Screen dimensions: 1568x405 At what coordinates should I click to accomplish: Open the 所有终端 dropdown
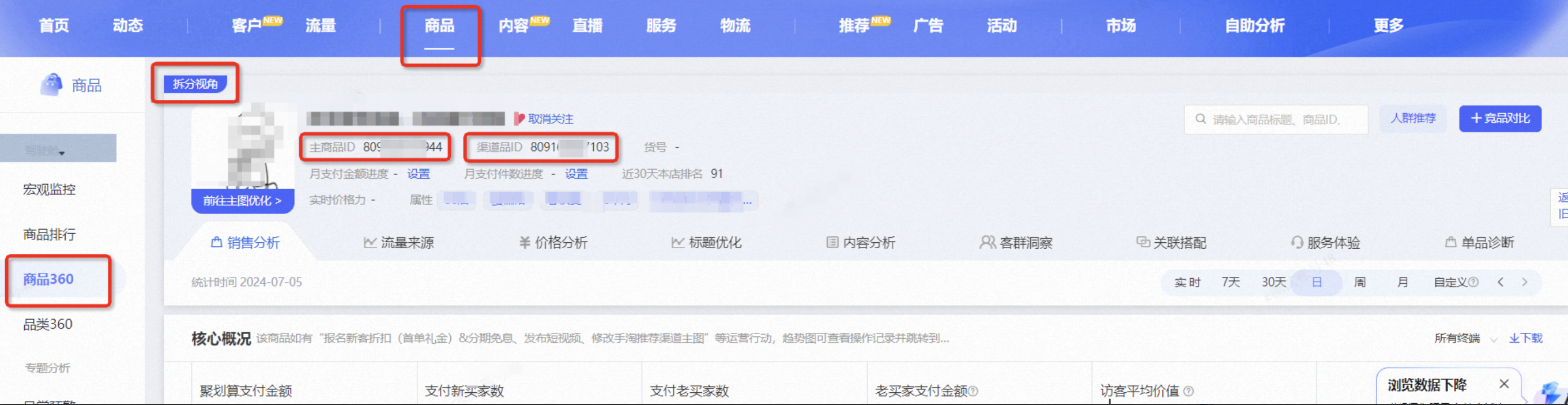1465,339
